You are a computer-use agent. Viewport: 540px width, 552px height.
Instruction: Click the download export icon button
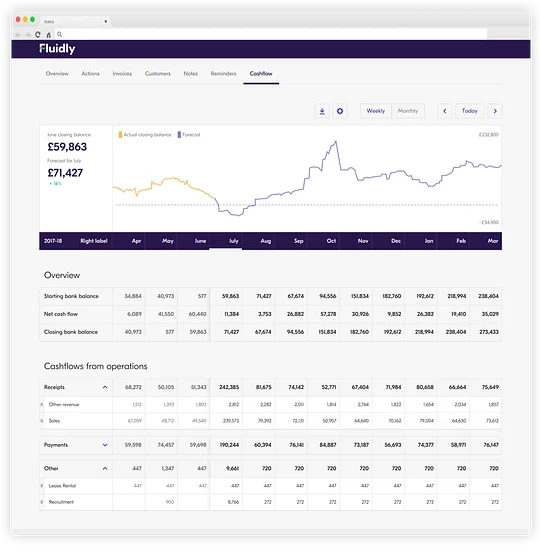coord(322,111)
